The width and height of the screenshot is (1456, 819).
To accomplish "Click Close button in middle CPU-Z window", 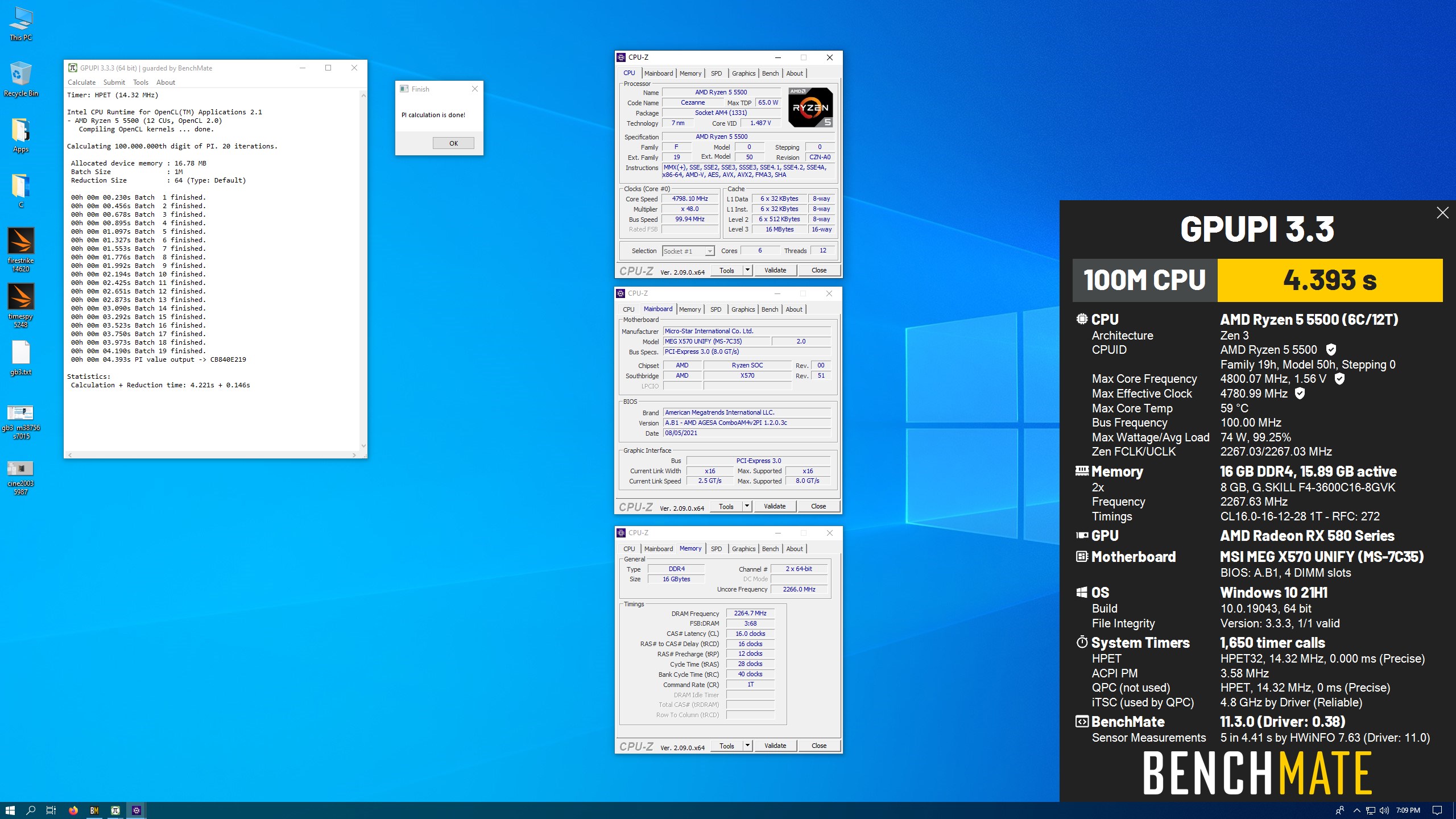I will [818, 506].
